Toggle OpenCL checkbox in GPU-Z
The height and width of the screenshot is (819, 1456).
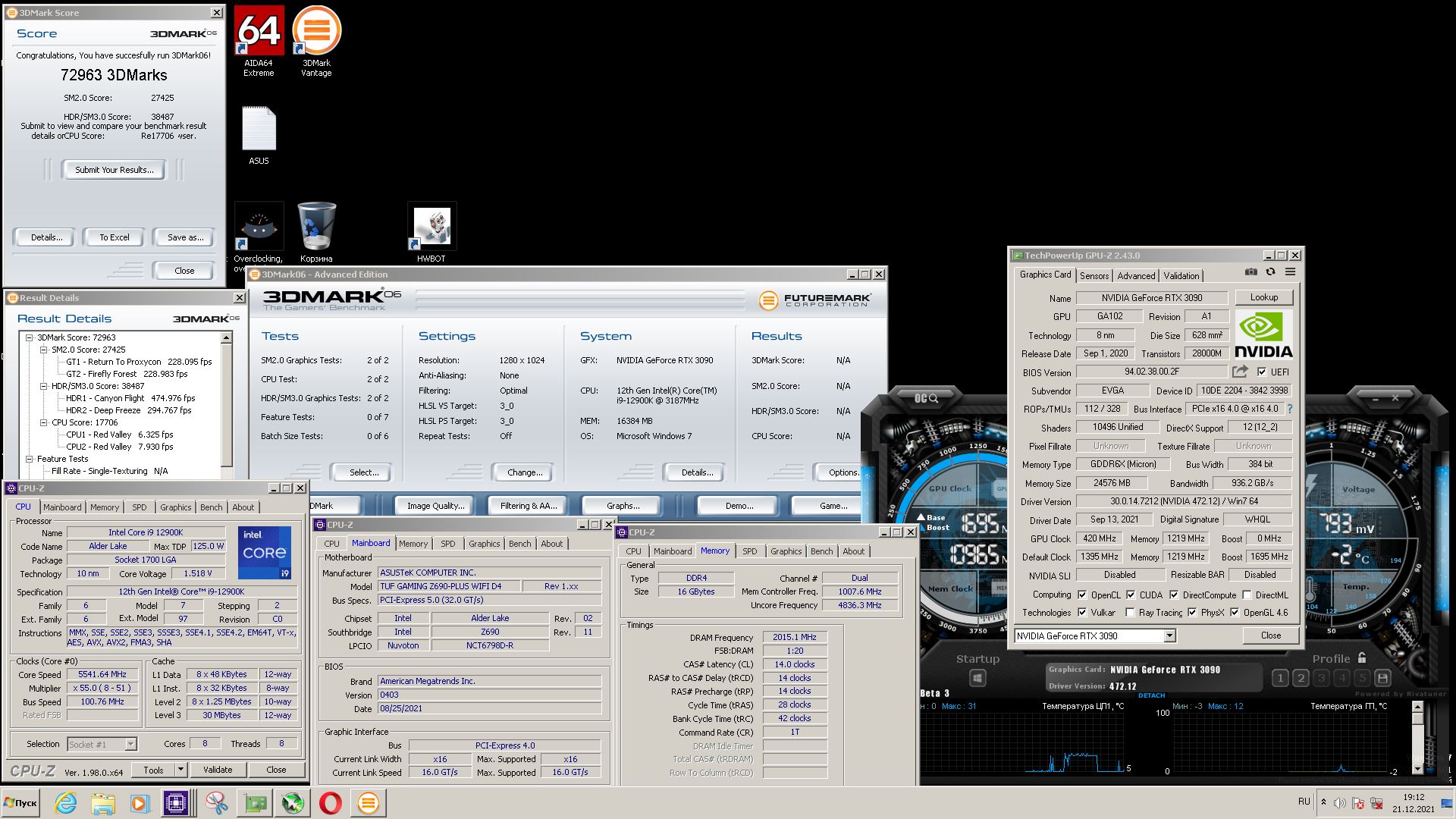[x=1082, y=595]
